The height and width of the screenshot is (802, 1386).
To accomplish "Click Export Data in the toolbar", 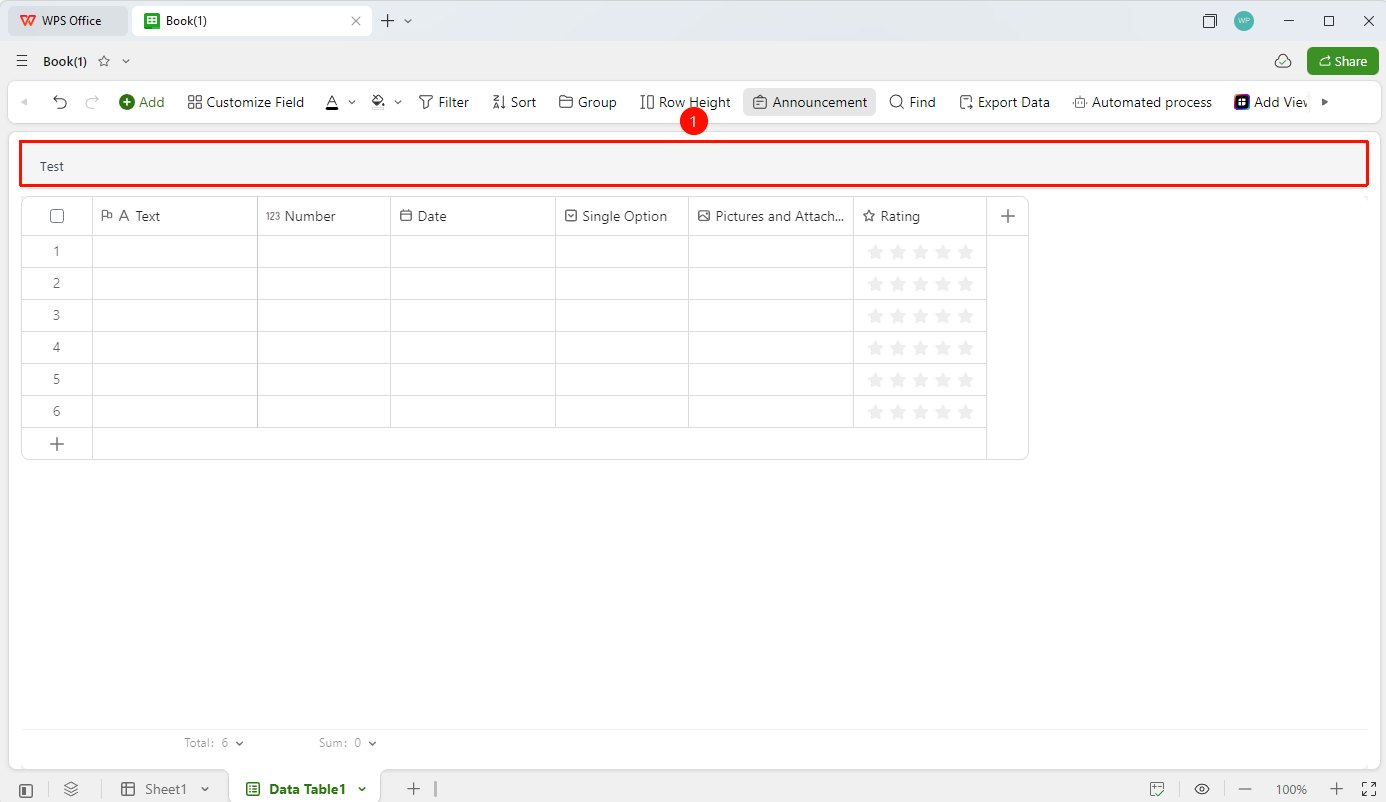I will click(1005, 102).
